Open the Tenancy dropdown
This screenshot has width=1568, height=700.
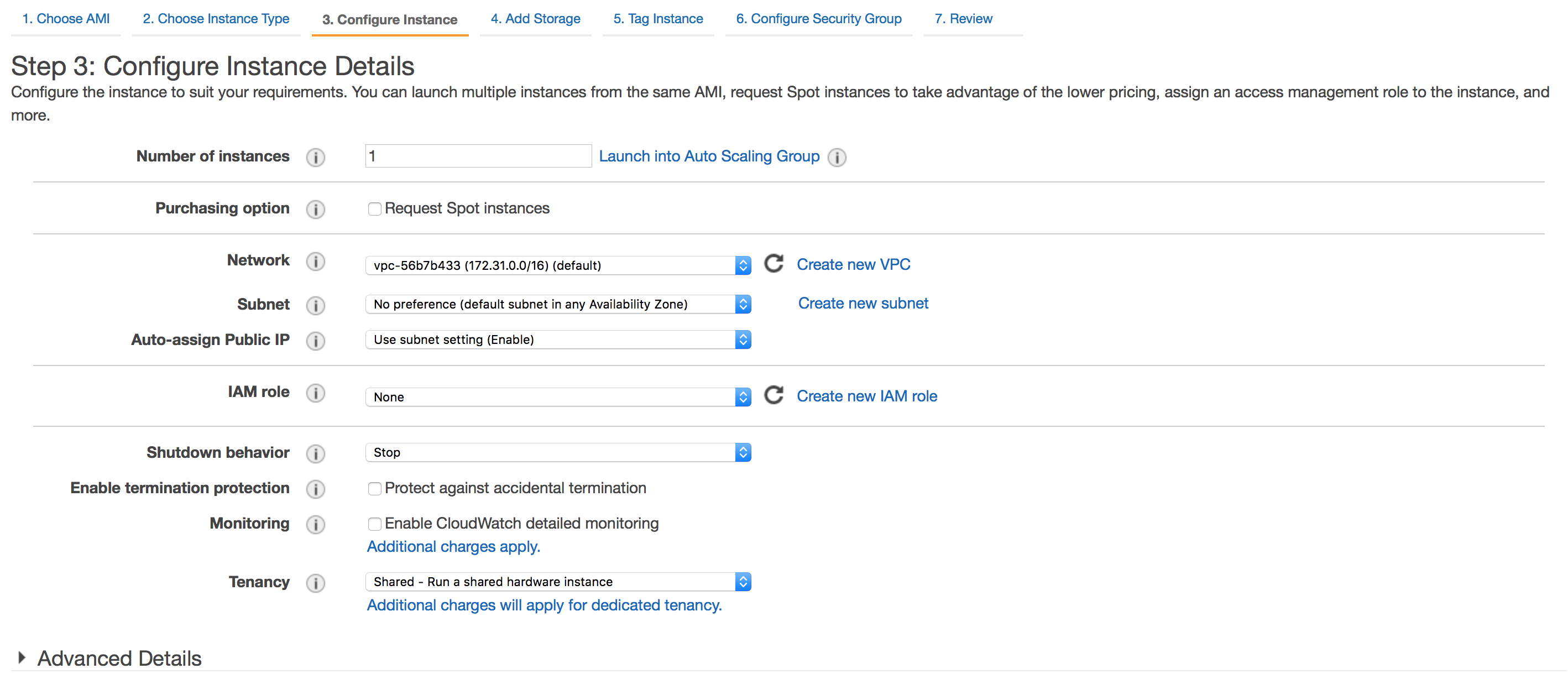(x=557, y=581)
